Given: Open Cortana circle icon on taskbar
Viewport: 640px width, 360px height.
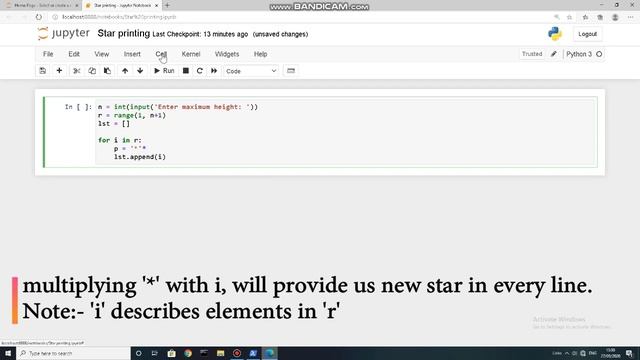Looking at the screenshot, I should [138, 353].
